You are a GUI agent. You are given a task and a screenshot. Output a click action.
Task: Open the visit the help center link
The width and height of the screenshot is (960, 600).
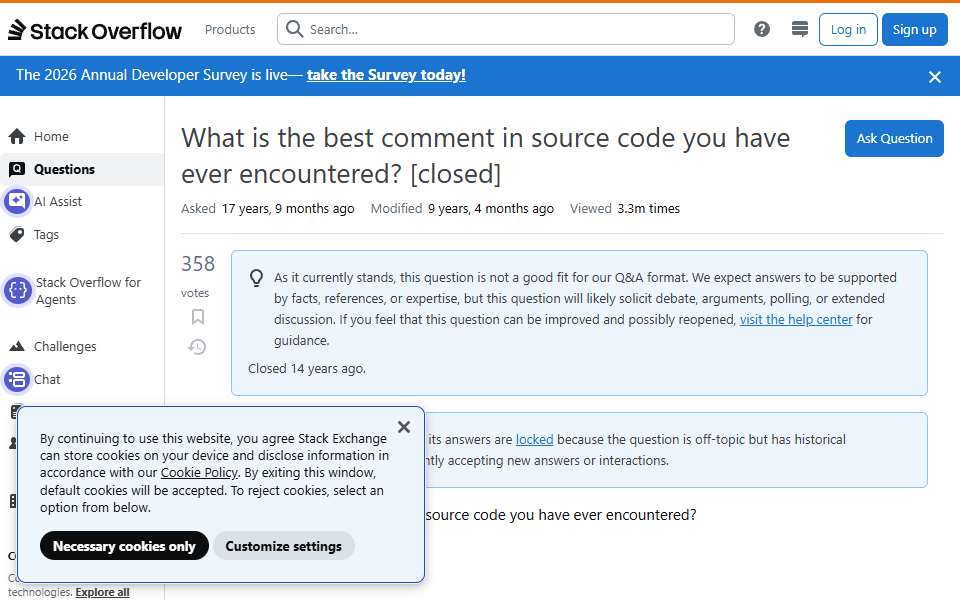point(796,320)
